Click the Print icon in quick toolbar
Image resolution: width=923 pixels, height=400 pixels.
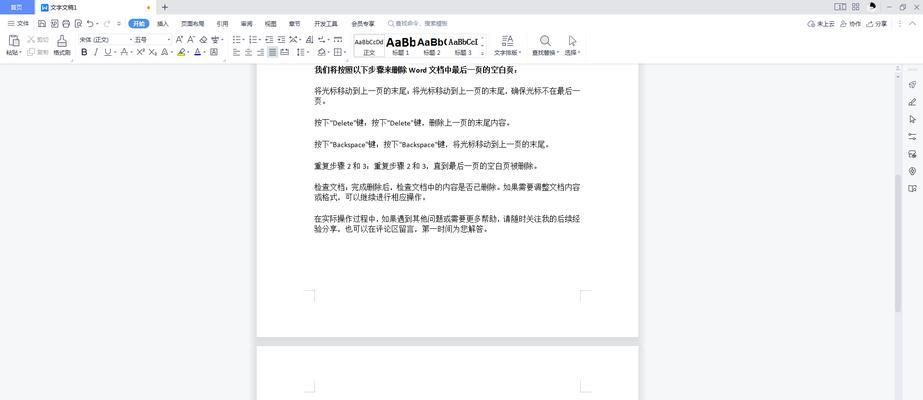click(66, 24)
